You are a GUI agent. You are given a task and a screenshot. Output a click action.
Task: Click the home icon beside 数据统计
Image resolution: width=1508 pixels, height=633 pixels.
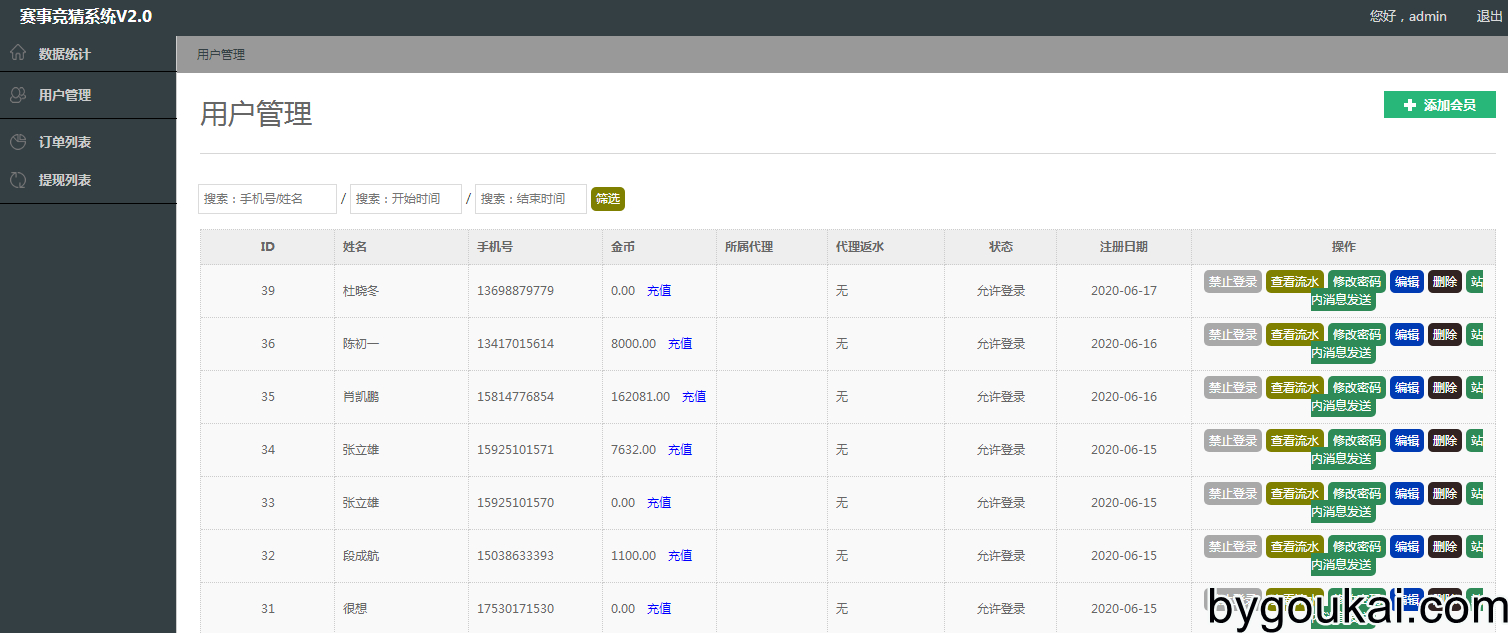click(x=17, y=53)
